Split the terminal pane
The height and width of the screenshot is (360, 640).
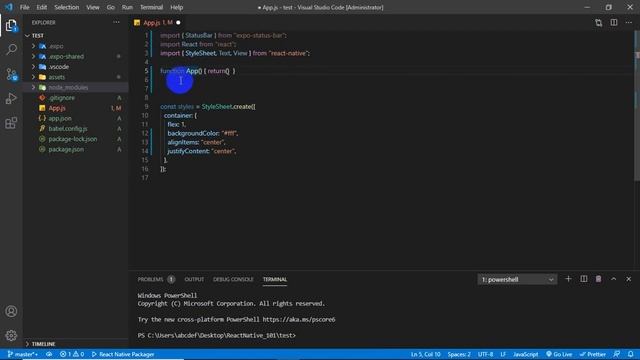click(x=584, y=279)
